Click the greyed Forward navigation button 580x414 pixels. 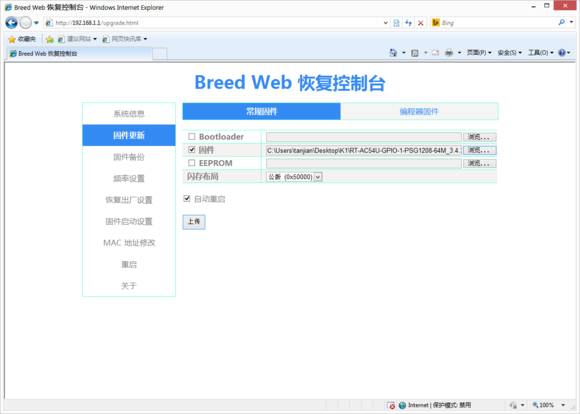pyautogui.click(x=26, y=23)
